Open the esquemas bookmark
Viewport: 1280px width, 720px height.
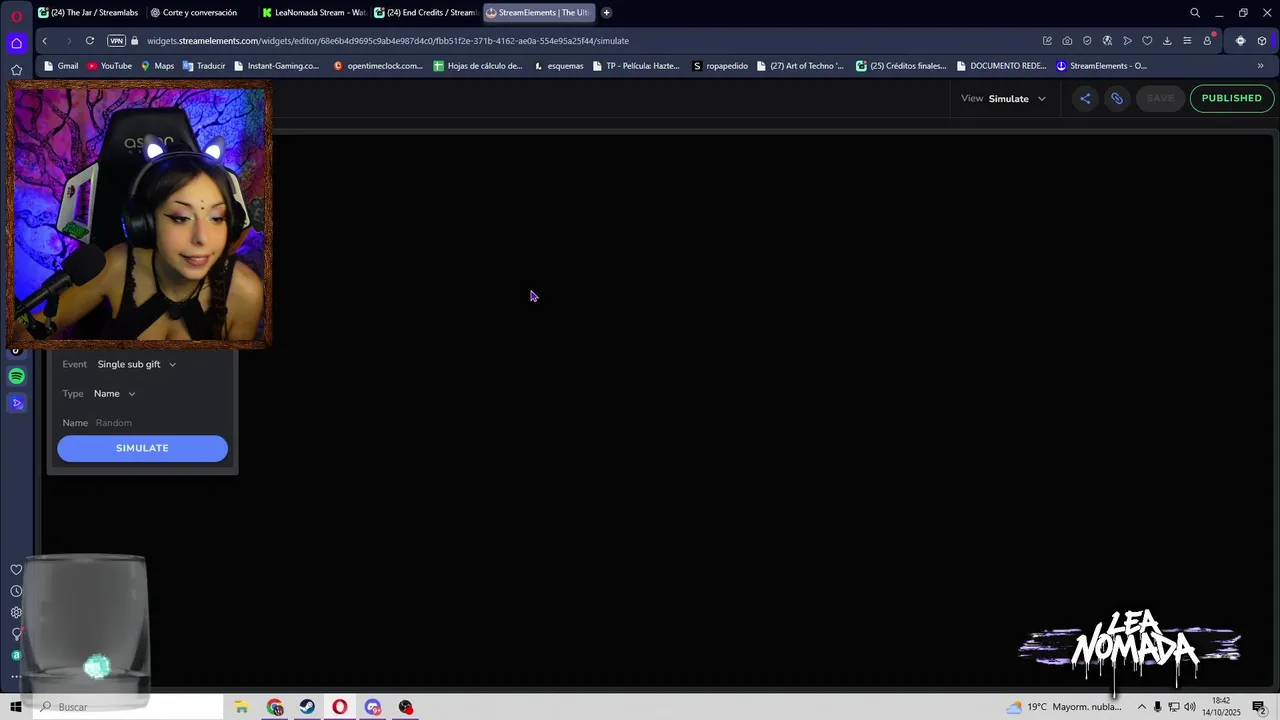pyautogui.click(x=559, y=66)
